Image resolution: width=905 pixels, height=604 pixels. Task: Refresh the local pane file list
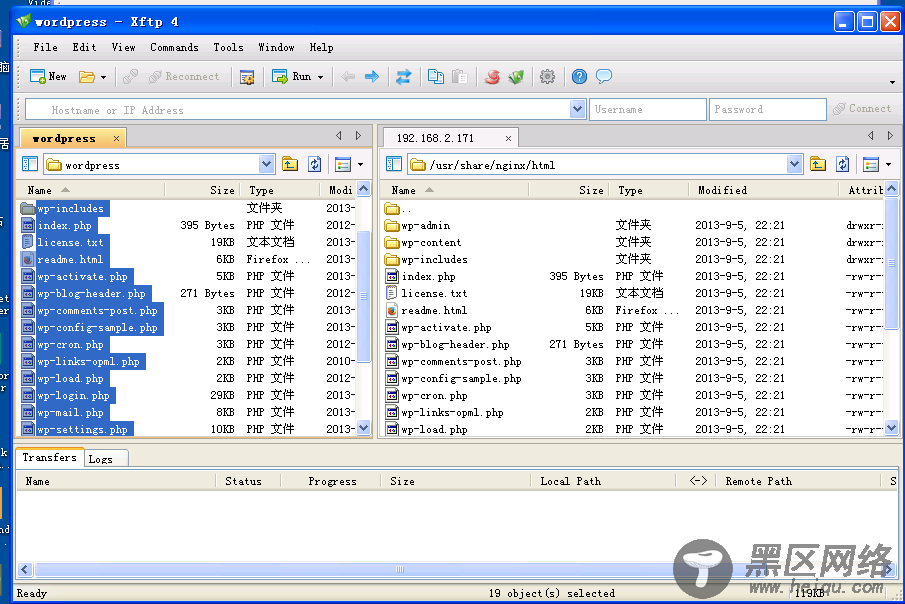click(315, 165)
